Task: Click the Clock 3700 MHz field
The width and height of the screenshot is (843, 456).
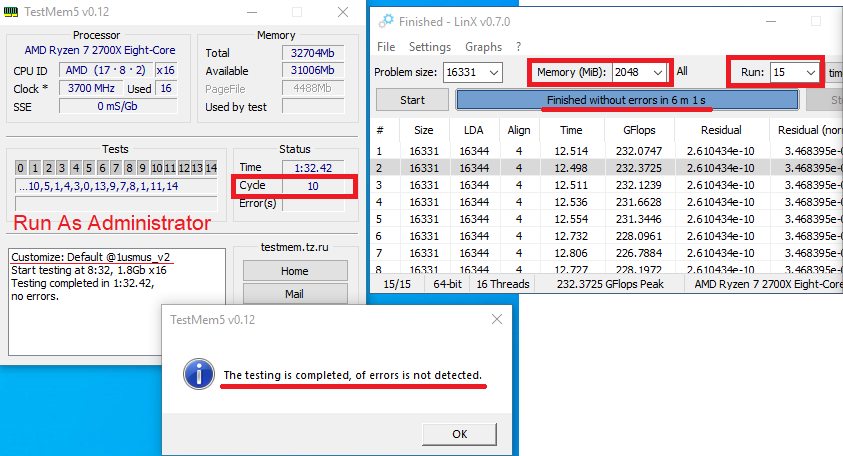Action: pos(91,88)
